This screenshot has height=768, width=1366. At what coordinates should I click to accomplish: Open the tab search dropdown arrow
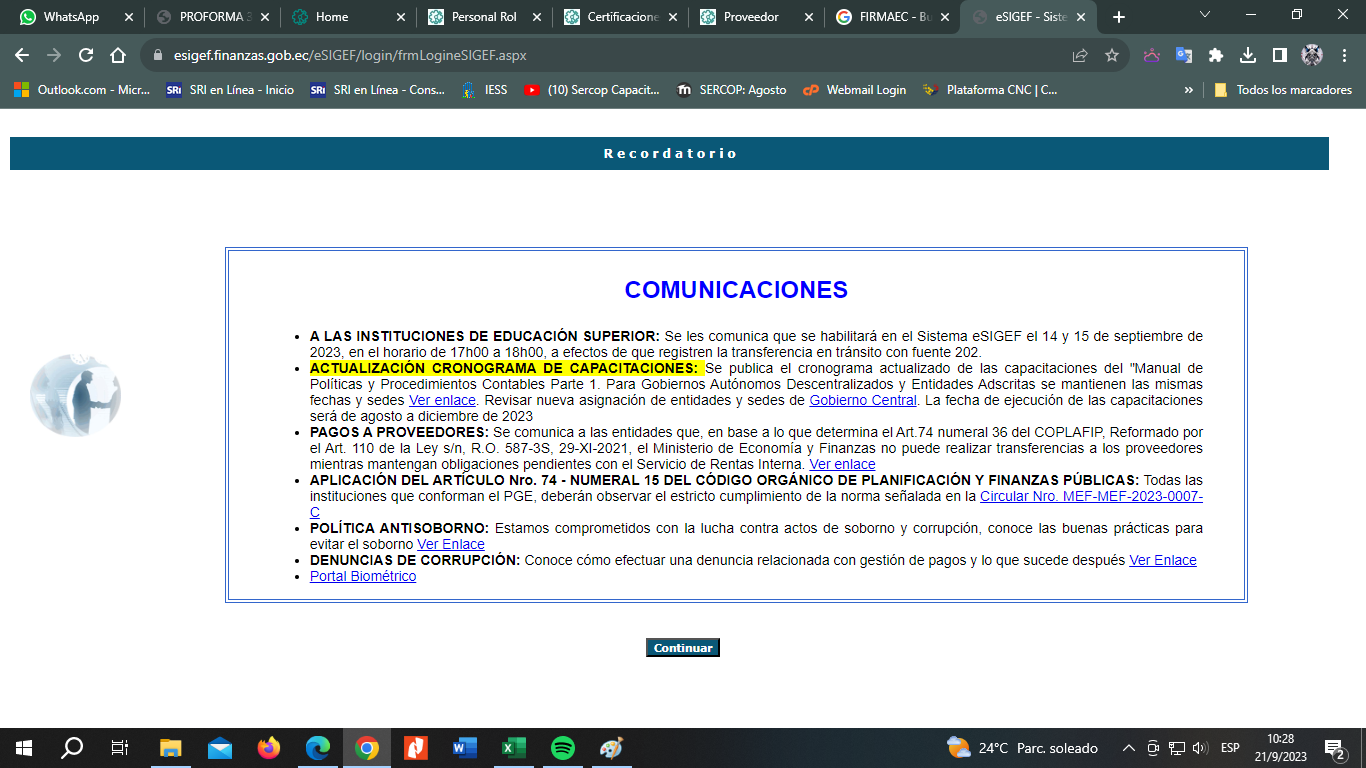pyautogui.click(x=1205, y=16)
